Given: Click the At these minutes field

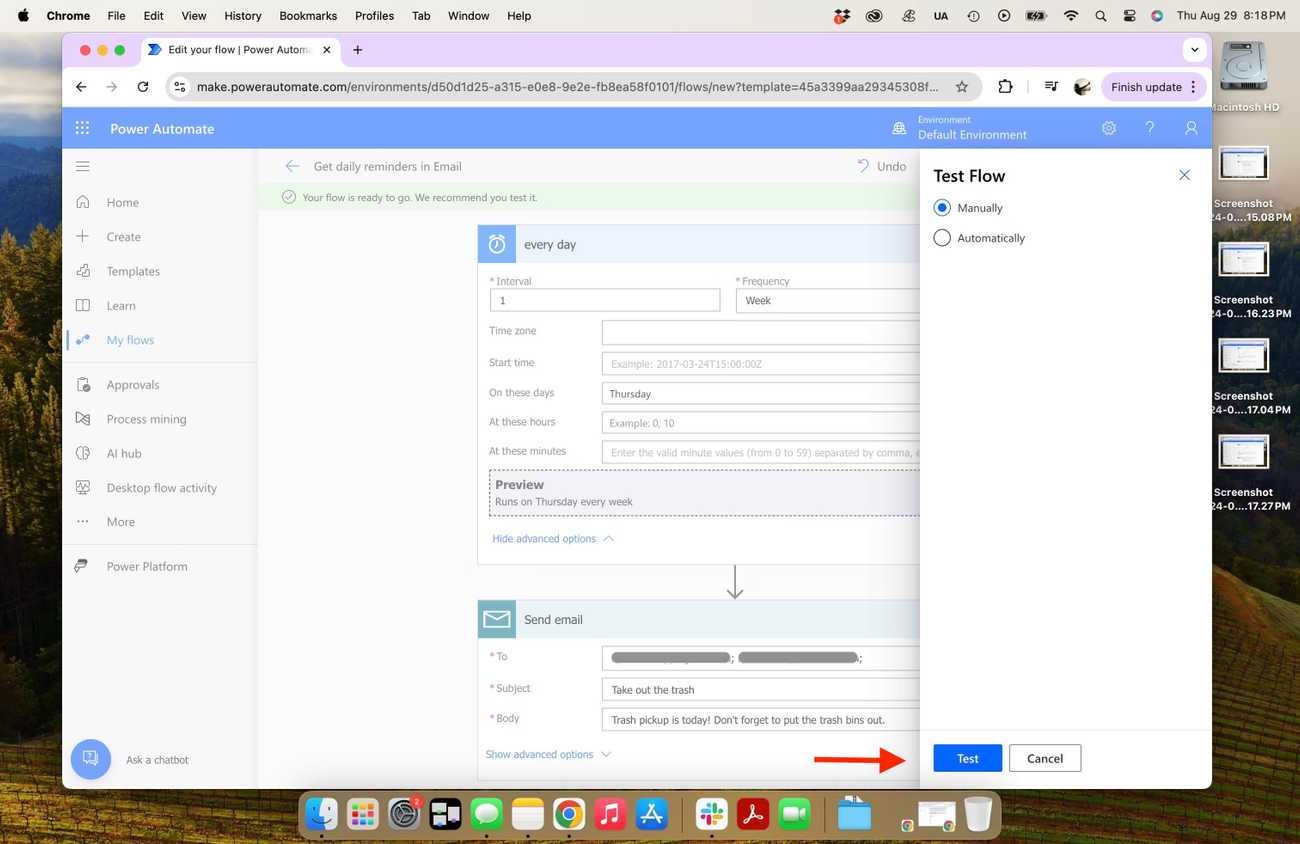Looking at the screenshot, I should (x=761, y=452).
